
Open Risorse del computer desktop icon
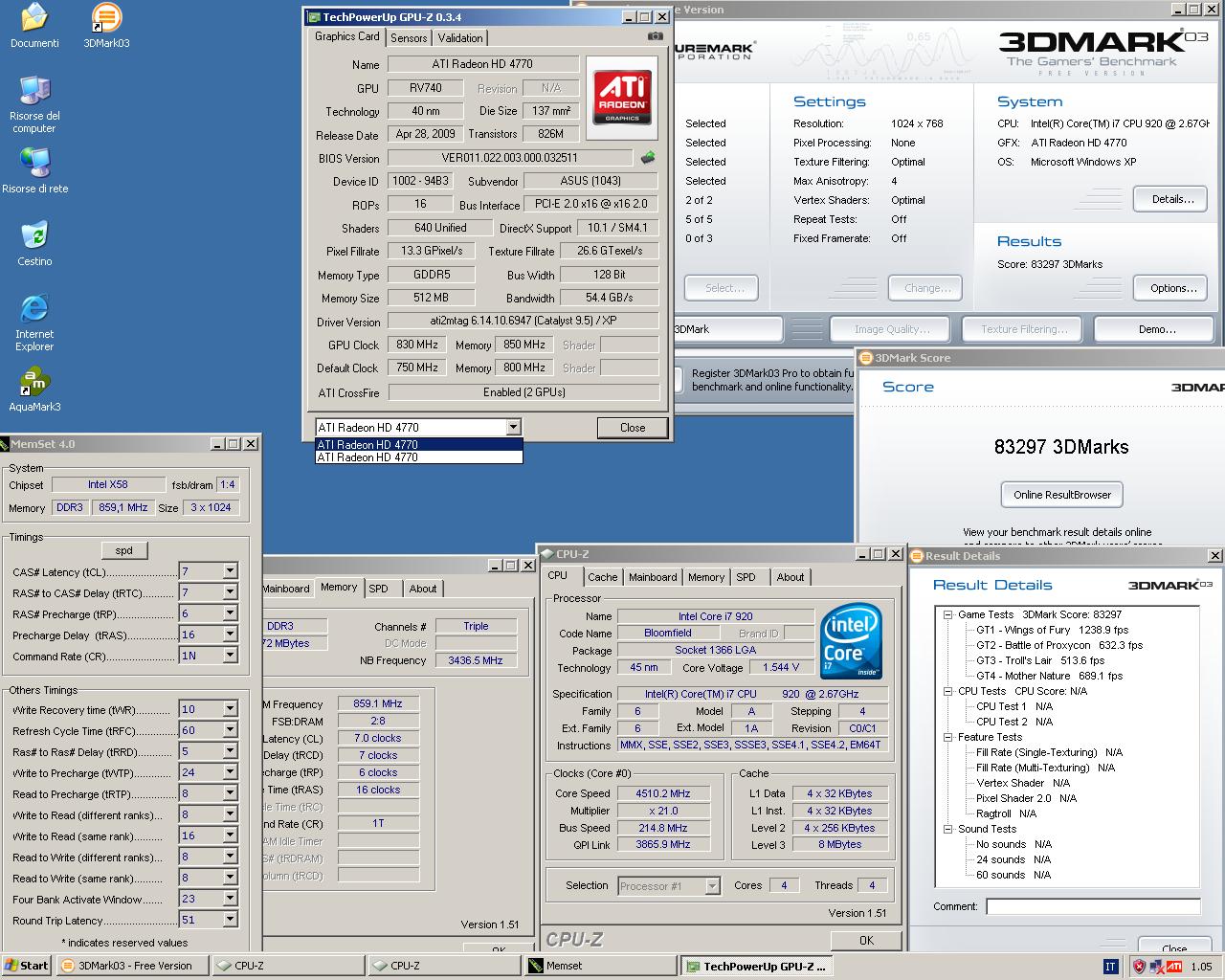coord(34,104)
